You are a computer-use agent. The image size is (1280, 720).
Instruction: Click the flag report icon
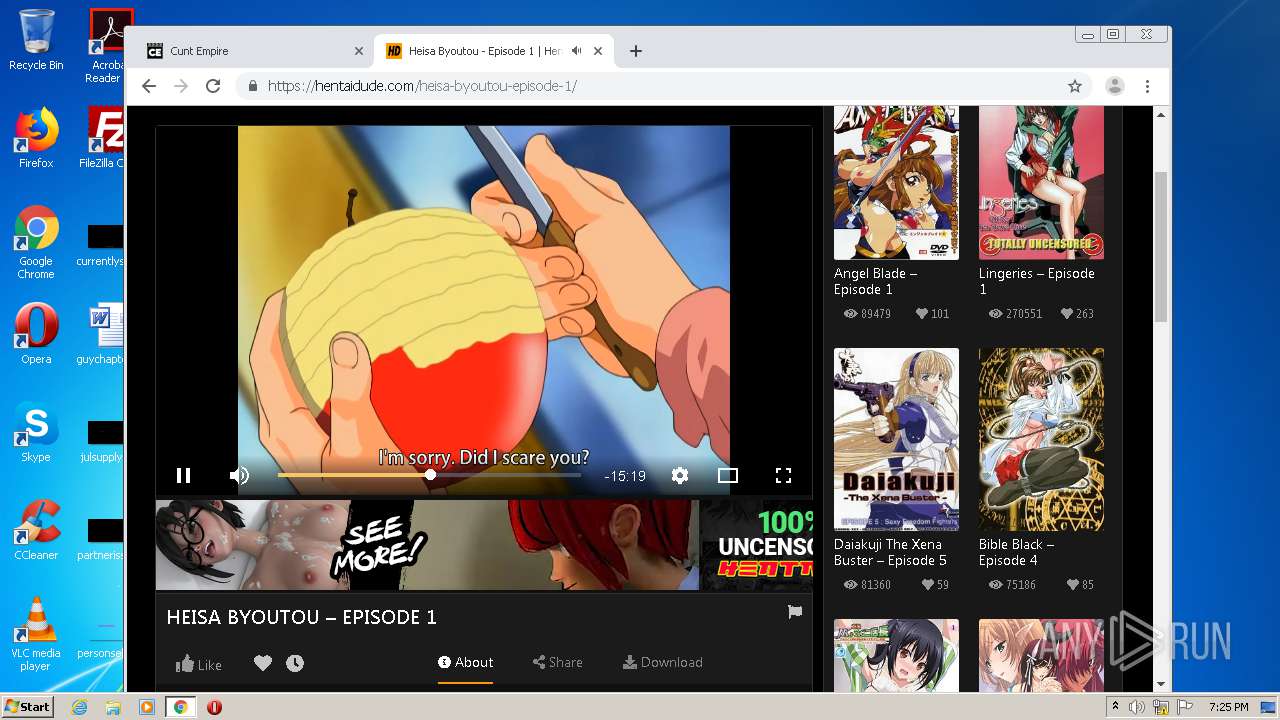pyautogui.click(x=795, y=612)
